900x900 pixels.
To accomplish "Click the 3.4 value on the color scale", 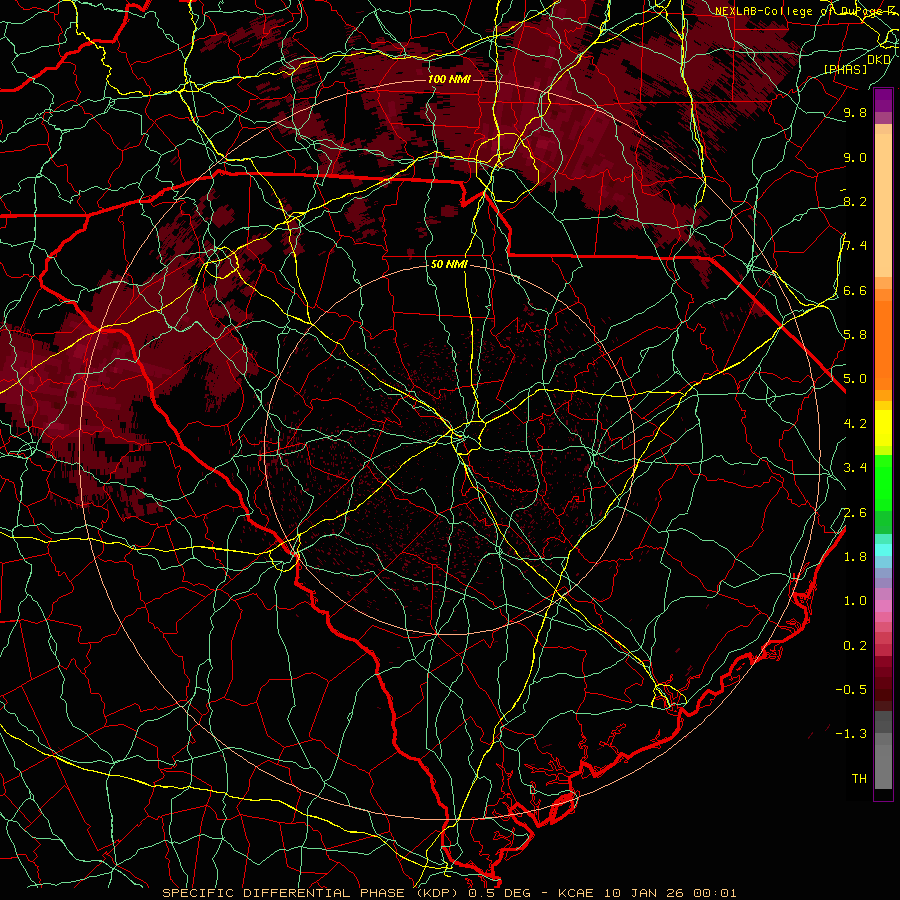I will pyautogui.click(x=855, y=468).
